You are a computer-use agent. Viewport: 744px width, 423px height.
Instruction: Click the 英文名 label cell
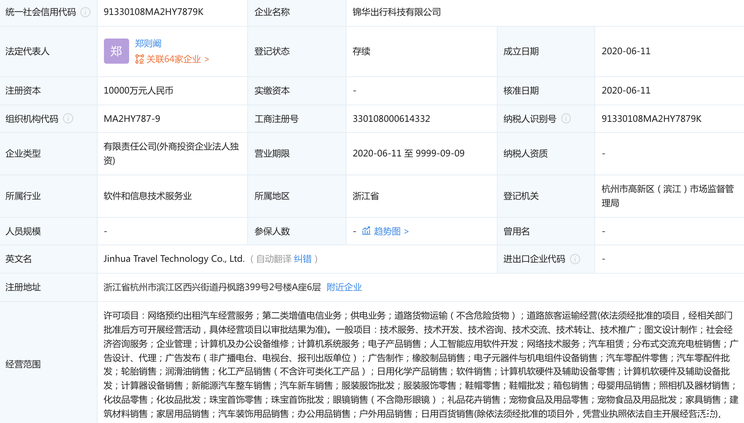(x=48, y=259)
